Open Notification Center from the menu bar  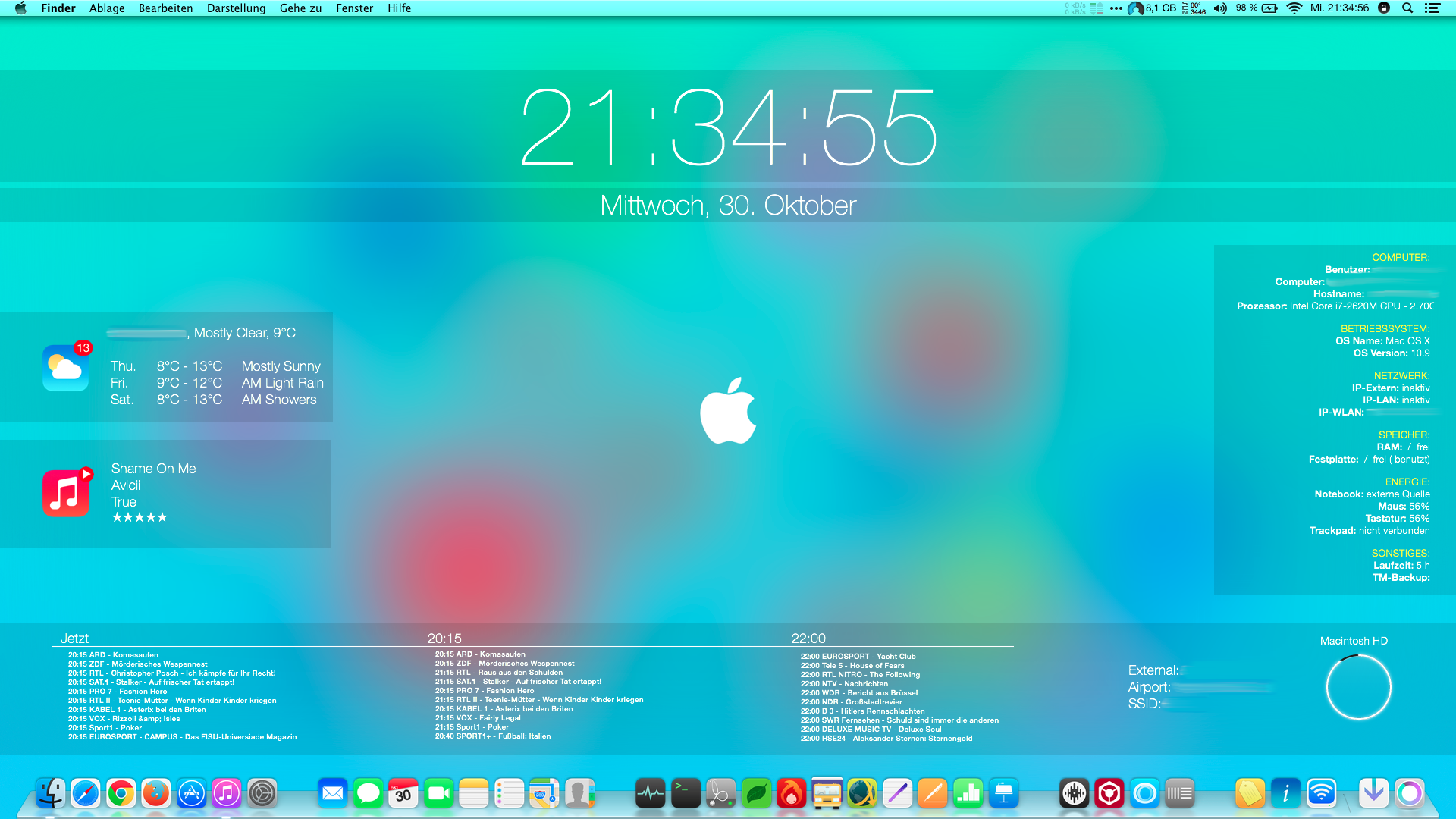coord(1433,8)
